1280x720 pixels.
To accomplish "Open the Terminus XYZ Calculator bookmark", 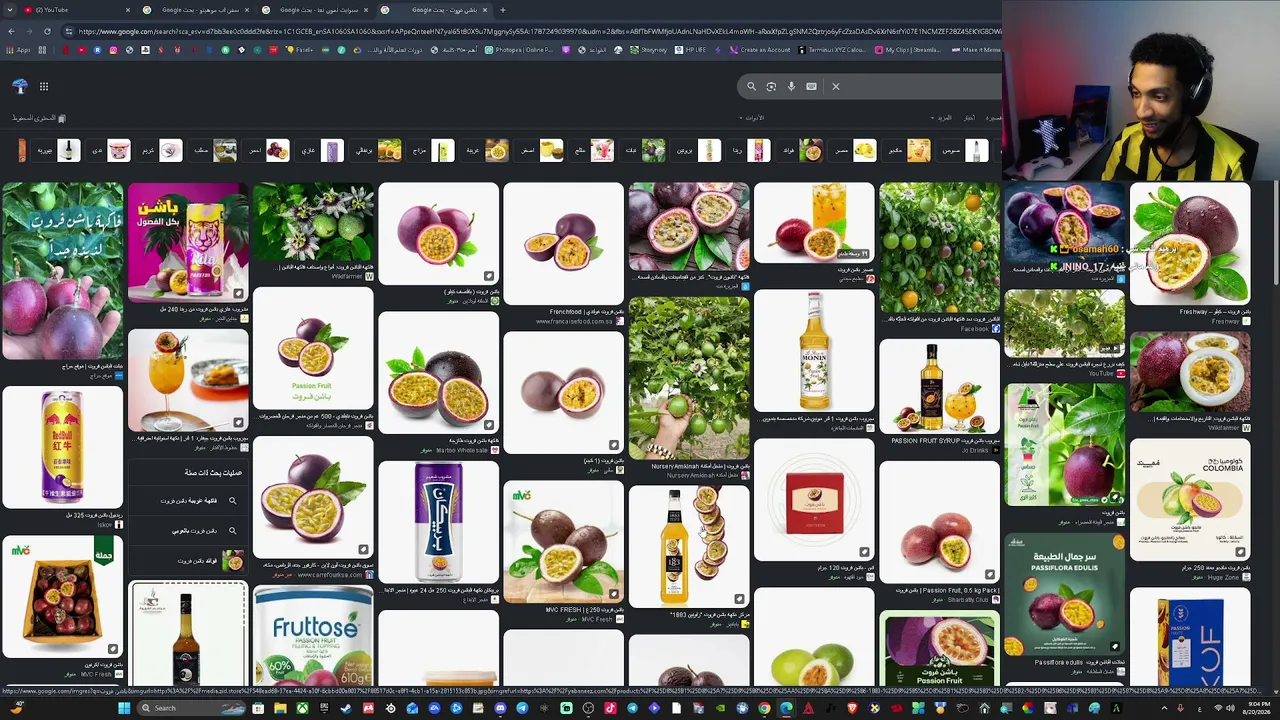I will click(x=832, y=50).
